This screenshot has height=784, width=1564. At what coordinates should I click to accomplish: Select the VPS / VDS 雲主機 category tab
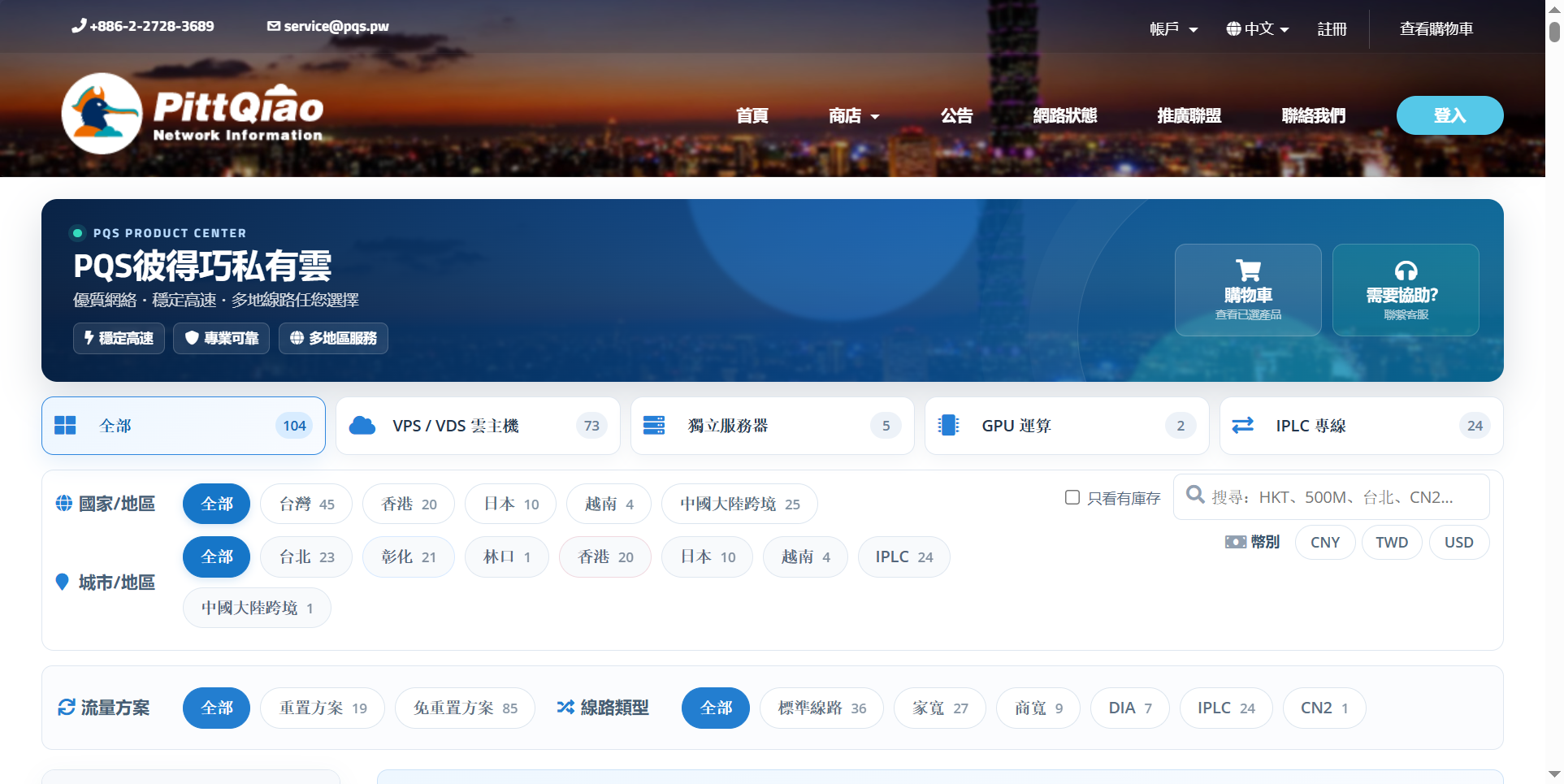[x=478, y=426]
